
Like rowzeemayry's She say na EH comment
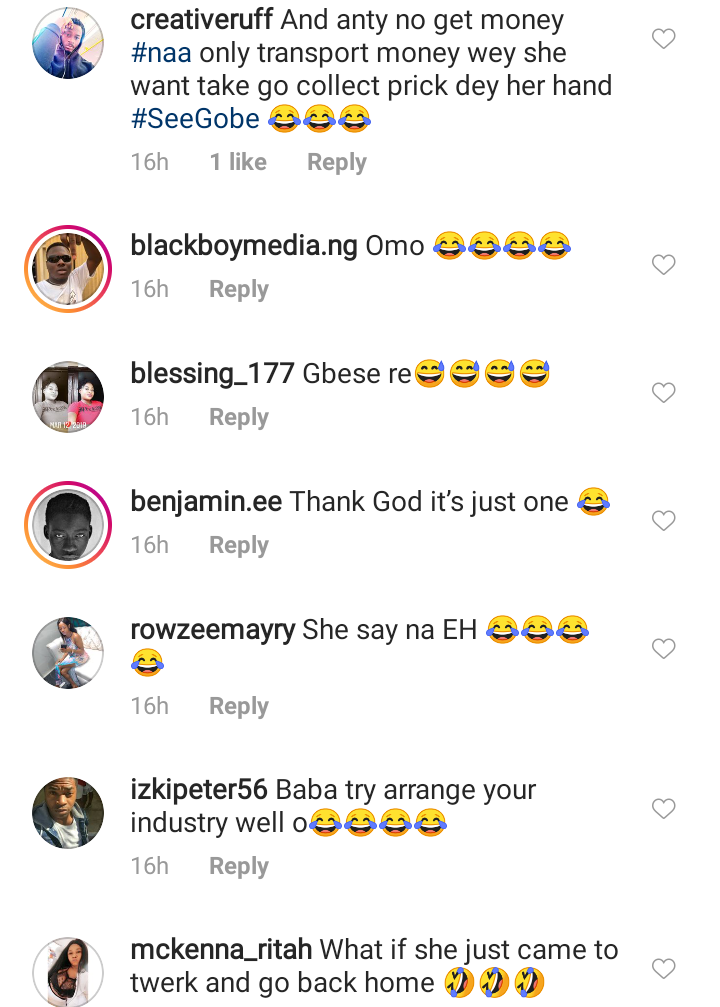pos(663,649)
